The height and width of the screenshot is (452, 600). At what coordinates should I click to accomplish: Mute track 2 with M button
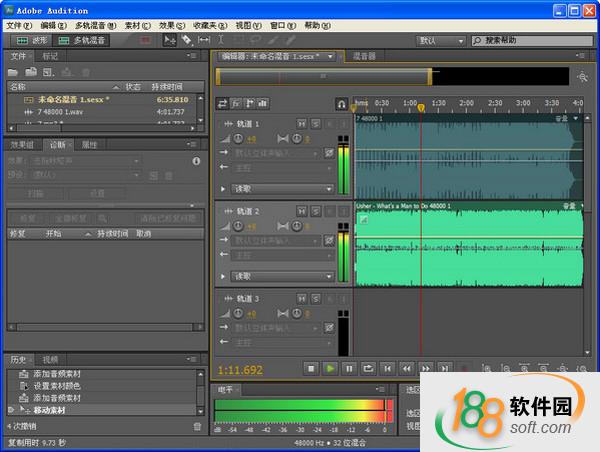[x=302, y=212]
